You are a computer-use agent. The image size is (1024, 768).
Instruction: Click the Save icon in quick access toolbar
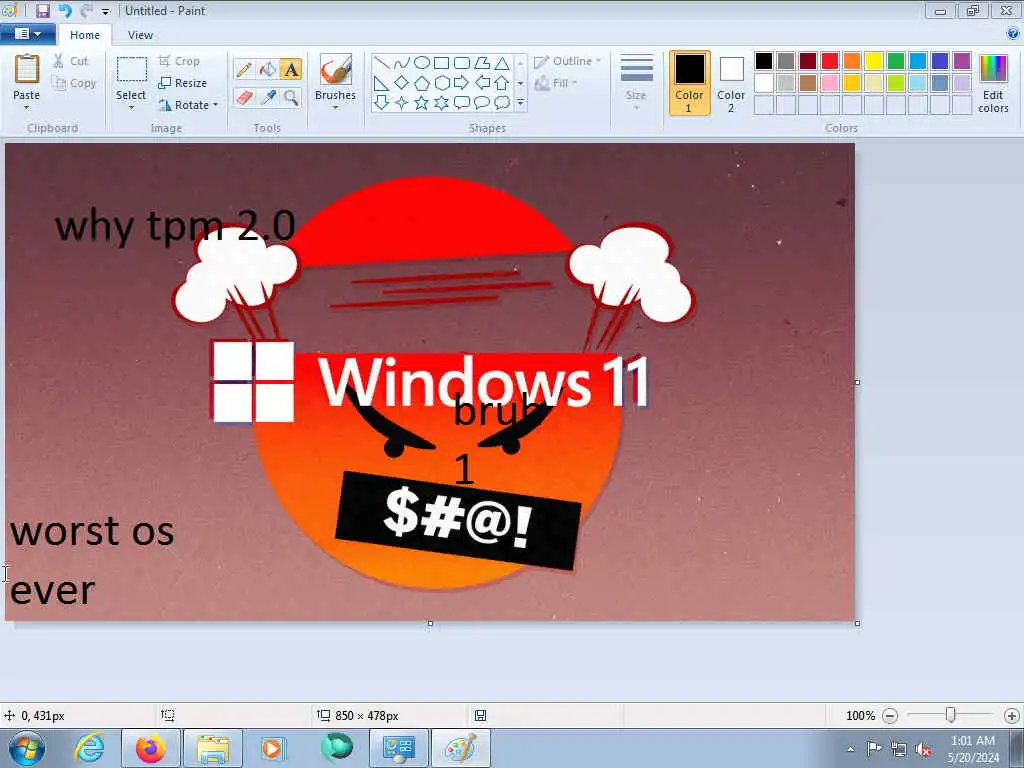tap(43, 11)
